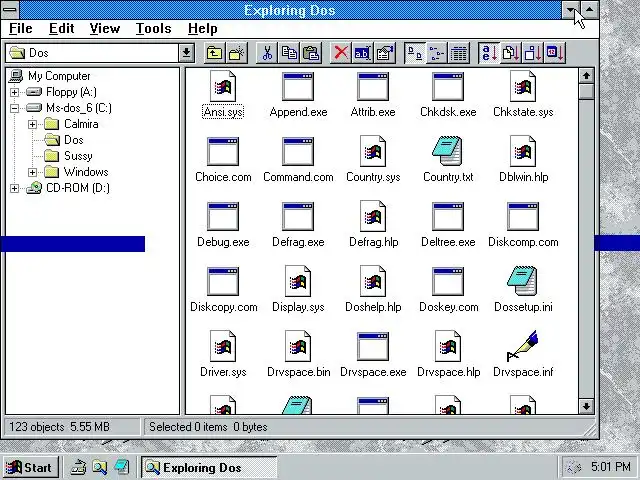
Task: Select the Dblwin.hlp file icon
Action: point(523,151)
